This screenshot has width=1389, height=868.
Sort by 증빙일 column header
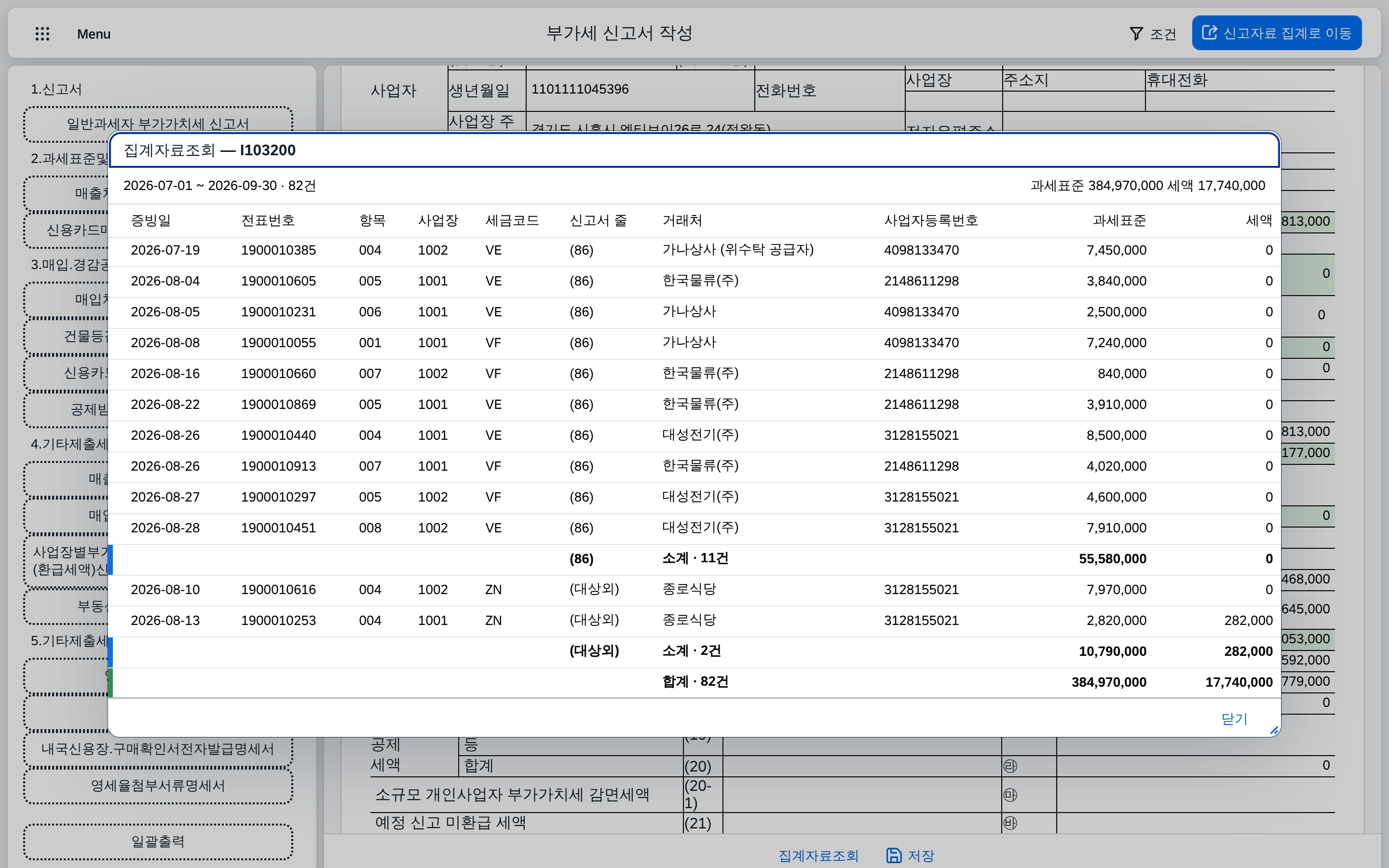tap(151, 220)
